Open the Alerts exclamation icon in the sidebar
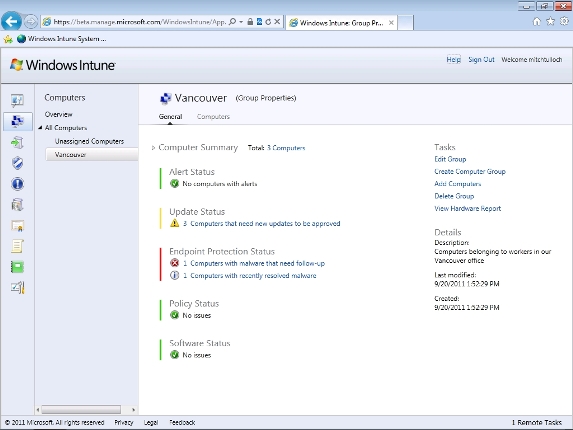The height and width of the screenshot is (430, 573). point(17,184)
